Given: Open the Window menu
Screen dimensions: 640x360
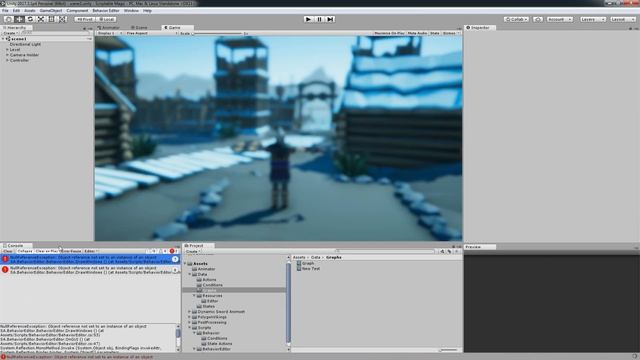Looking at the screenshot, I should point(131,11).
